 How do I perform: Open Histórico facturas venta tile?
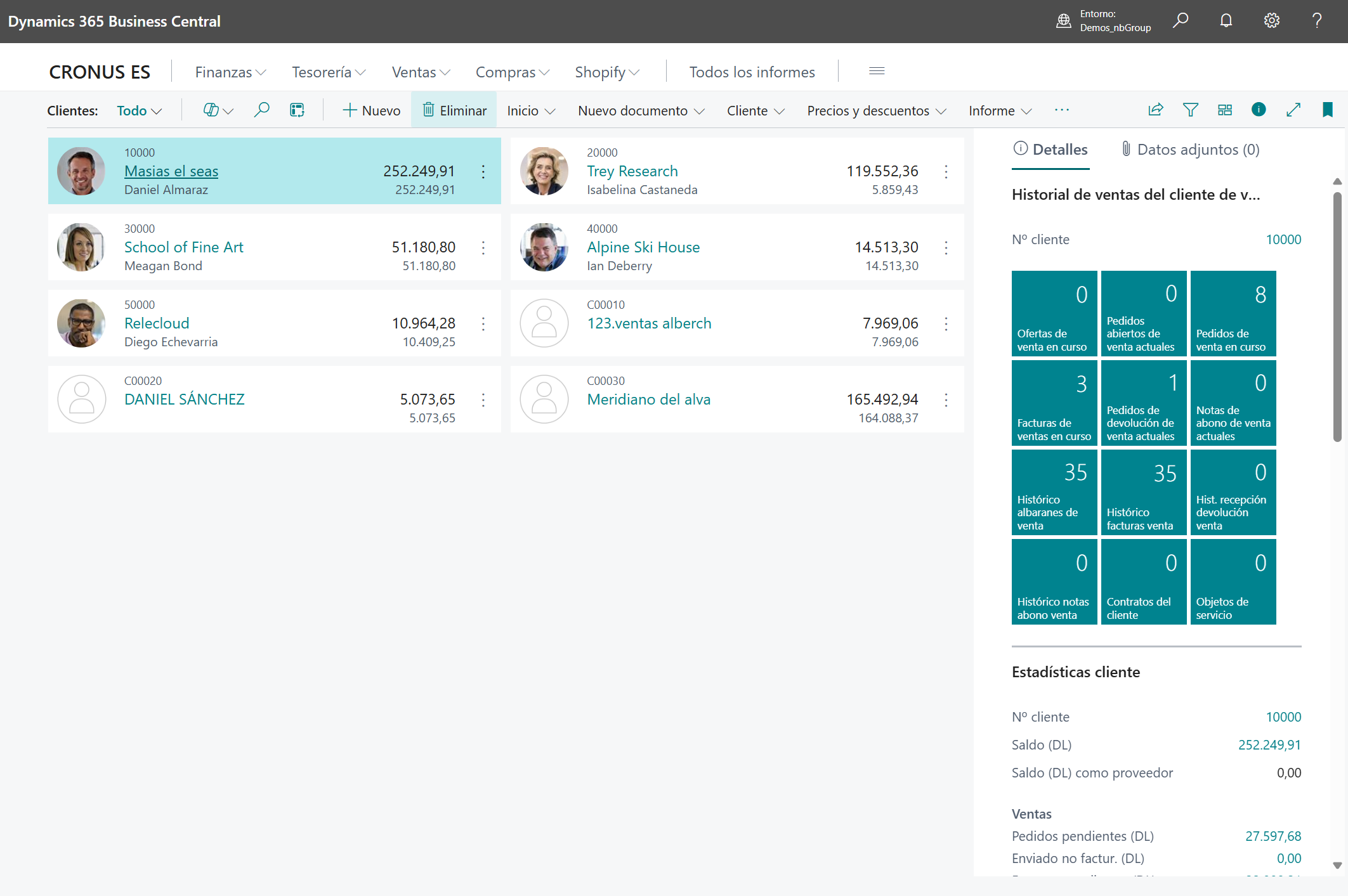[1144, 492]
